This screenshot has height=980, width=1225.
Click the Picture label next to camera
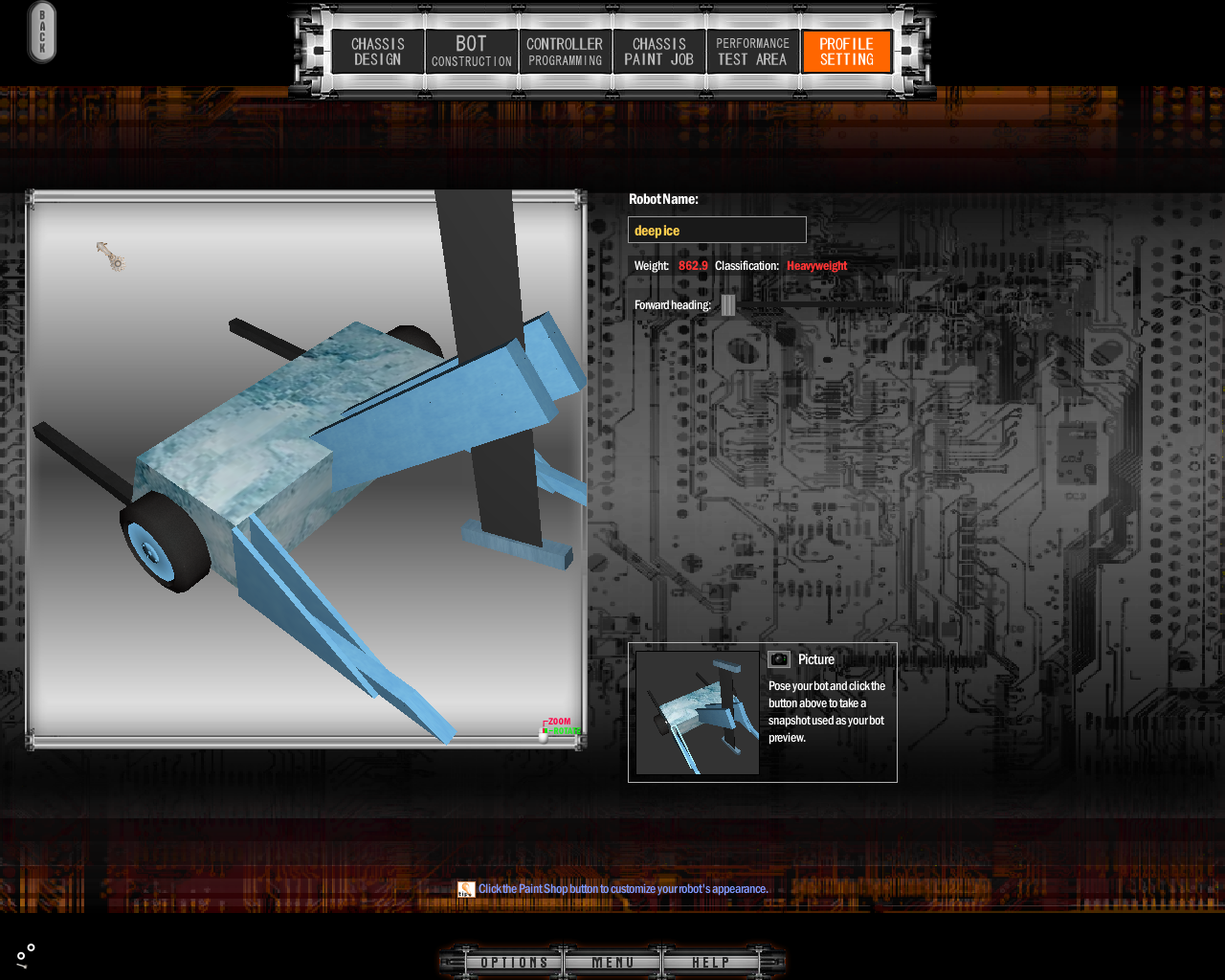816,659
